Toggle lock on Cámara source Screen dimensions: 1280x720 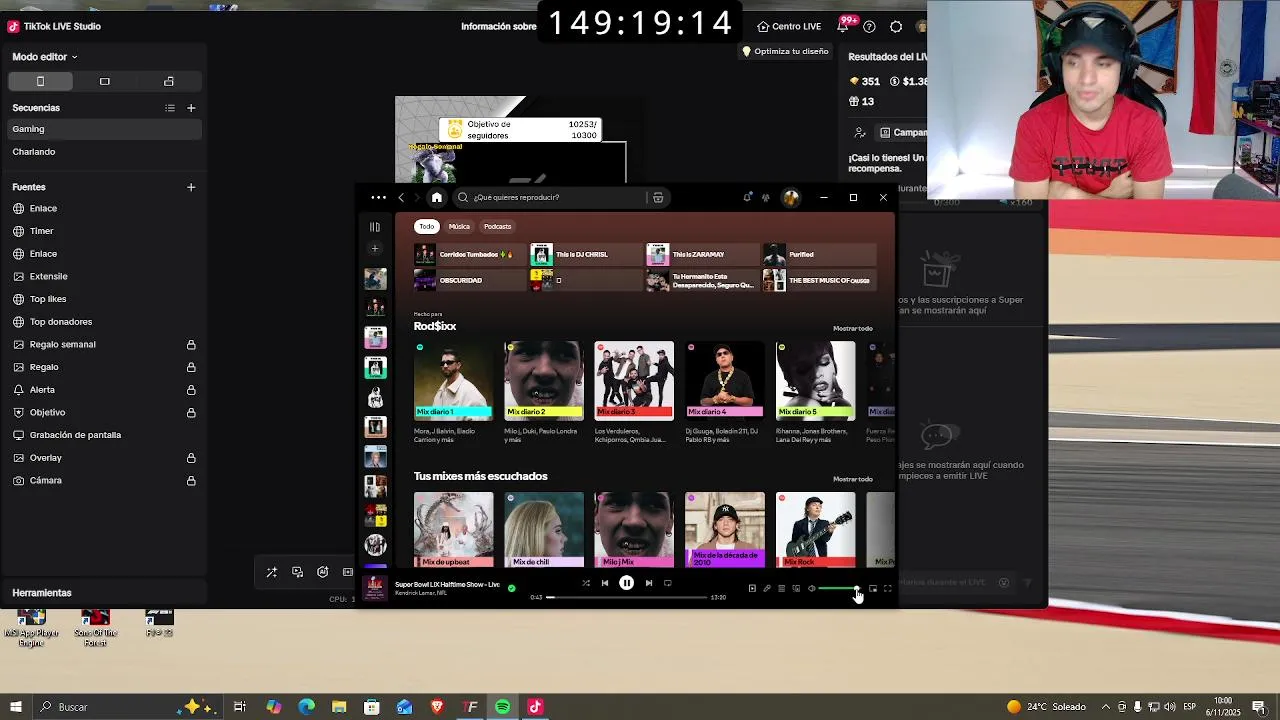191,481
